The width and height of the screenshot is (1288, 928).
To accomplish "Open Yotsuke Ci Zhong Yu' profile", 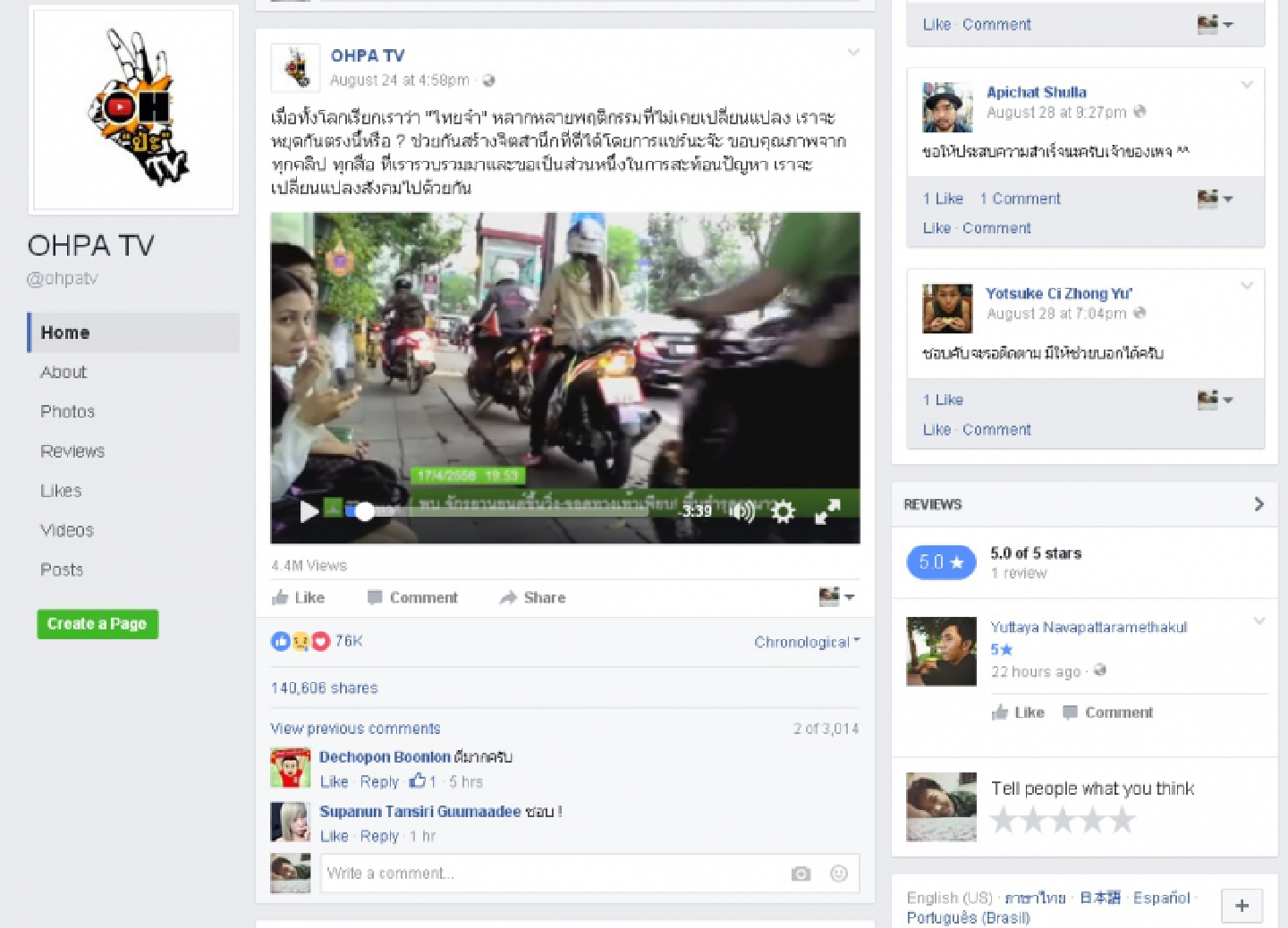I will click(1059, 293).
